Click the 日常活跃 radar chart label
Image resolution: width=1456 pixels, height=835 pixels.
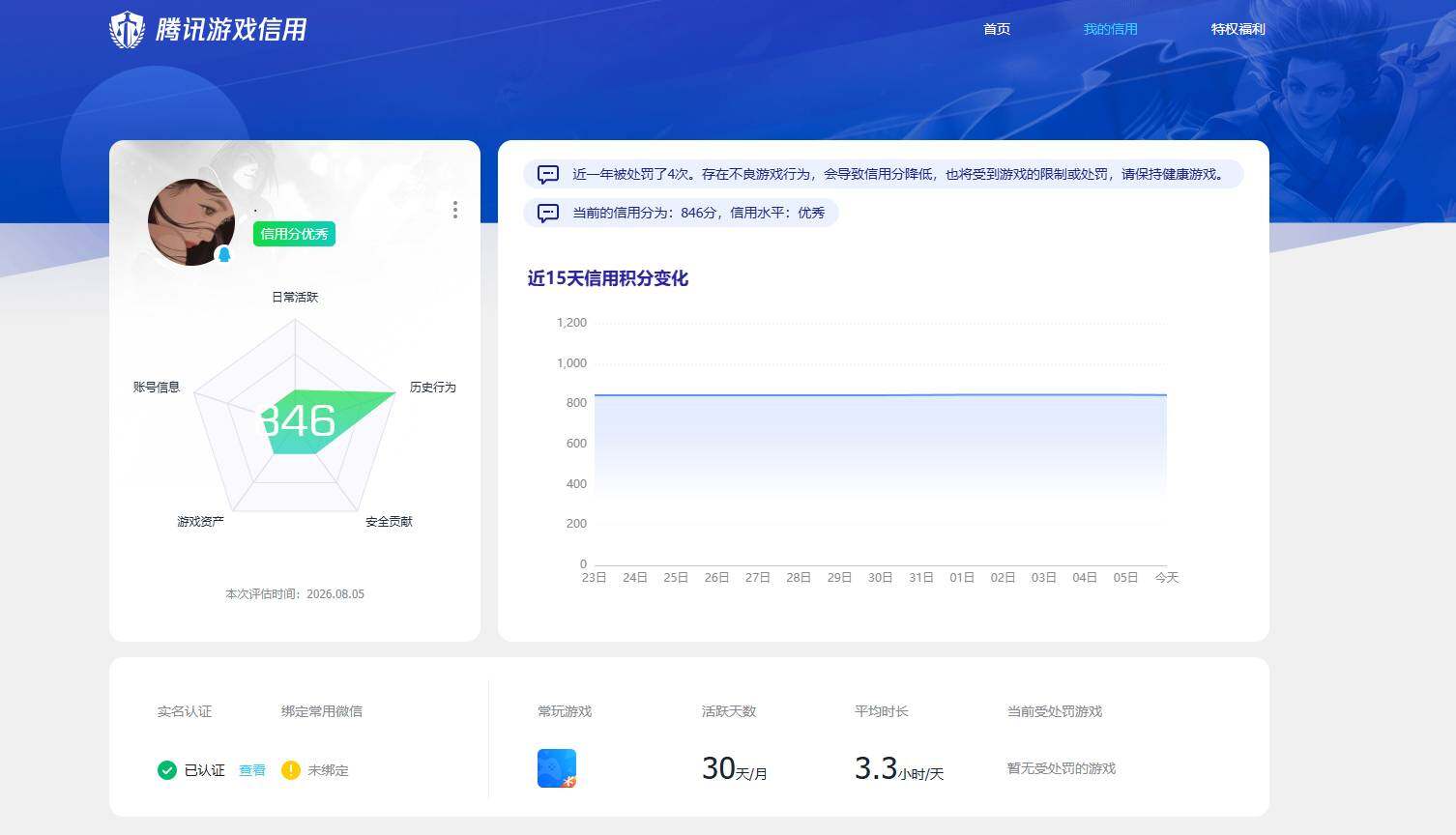[x=295, y=297]
